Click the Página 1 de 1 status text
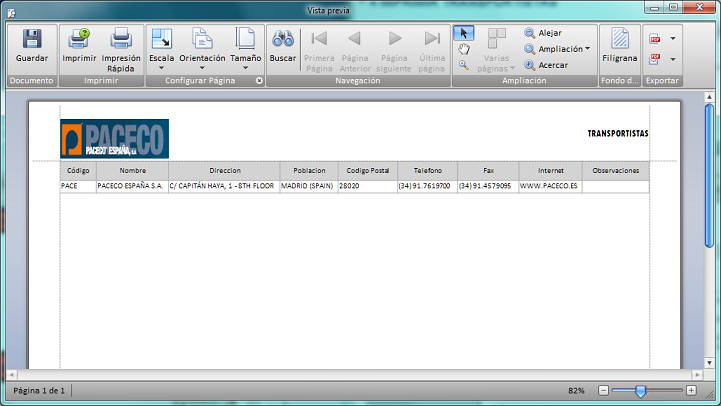Viewport: 721px width, 406px height. (39, 391)
